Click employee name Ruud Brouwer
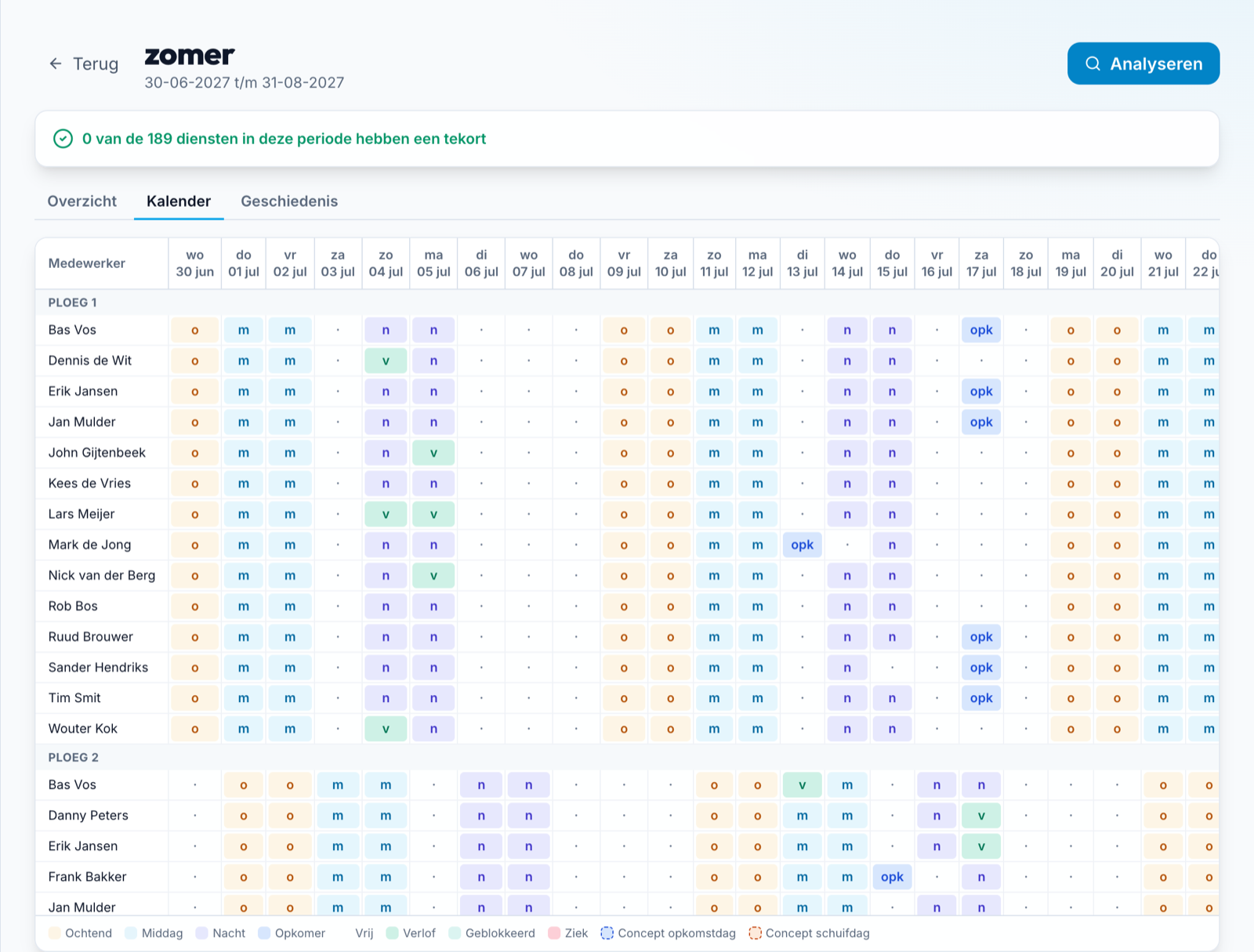Image resolution: width=1254 pixels, height=952 pixels. (x=91, y=637)
